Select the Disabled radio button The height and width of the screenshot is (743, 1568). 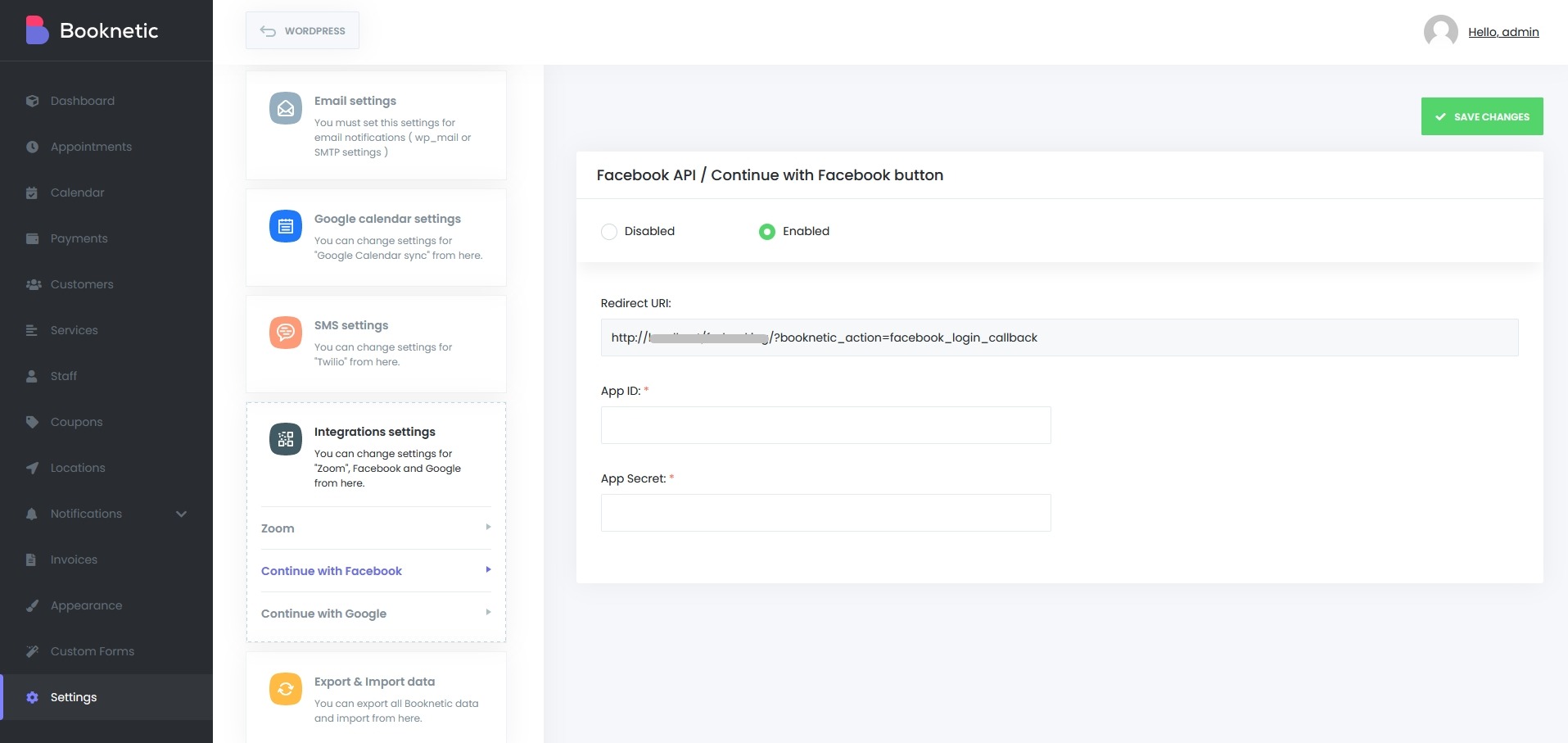(x=609, y=232)
